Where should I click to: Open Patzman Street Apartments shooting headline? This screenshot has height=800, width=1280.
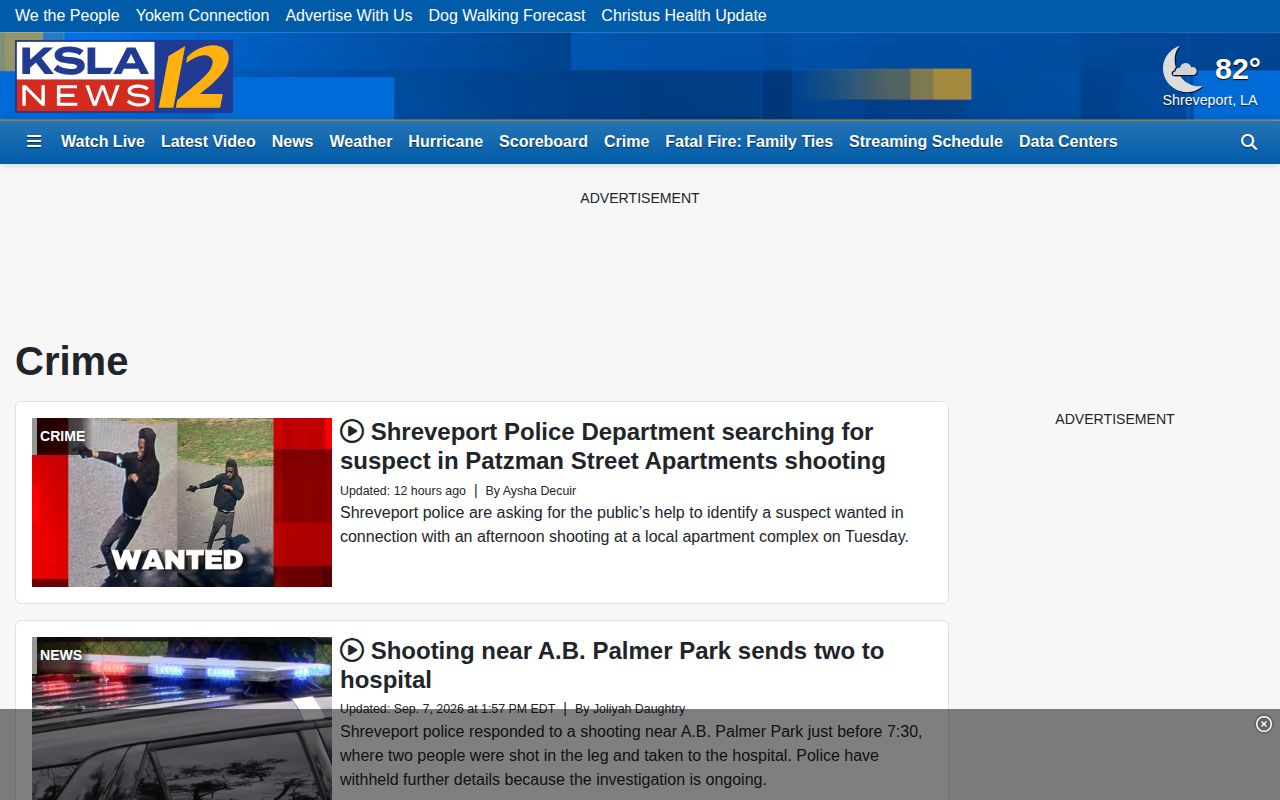click(x=613, y=446)
